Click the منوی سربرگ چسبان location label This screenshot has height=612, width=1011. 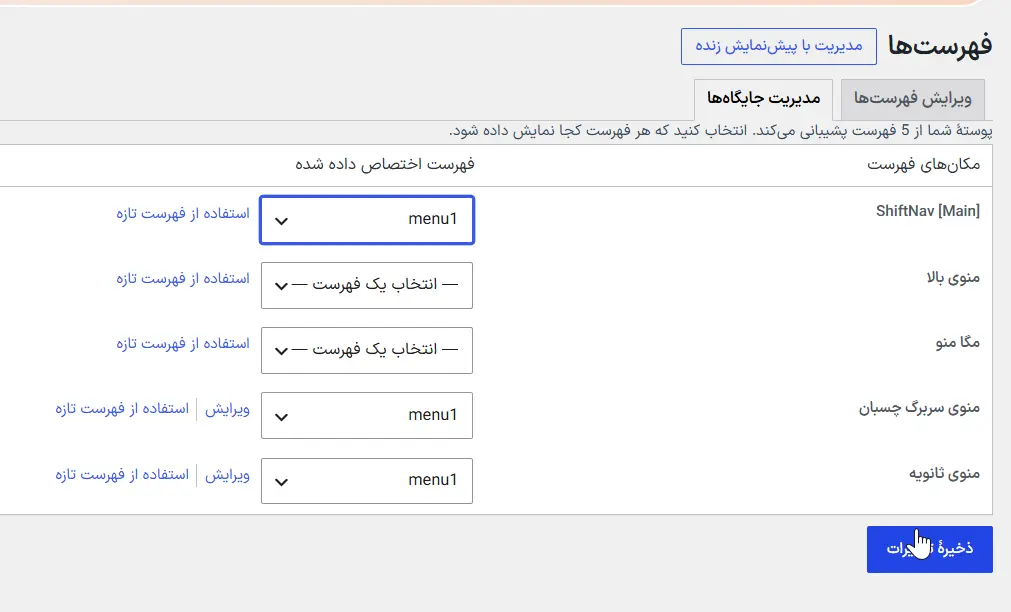point(919,408)
